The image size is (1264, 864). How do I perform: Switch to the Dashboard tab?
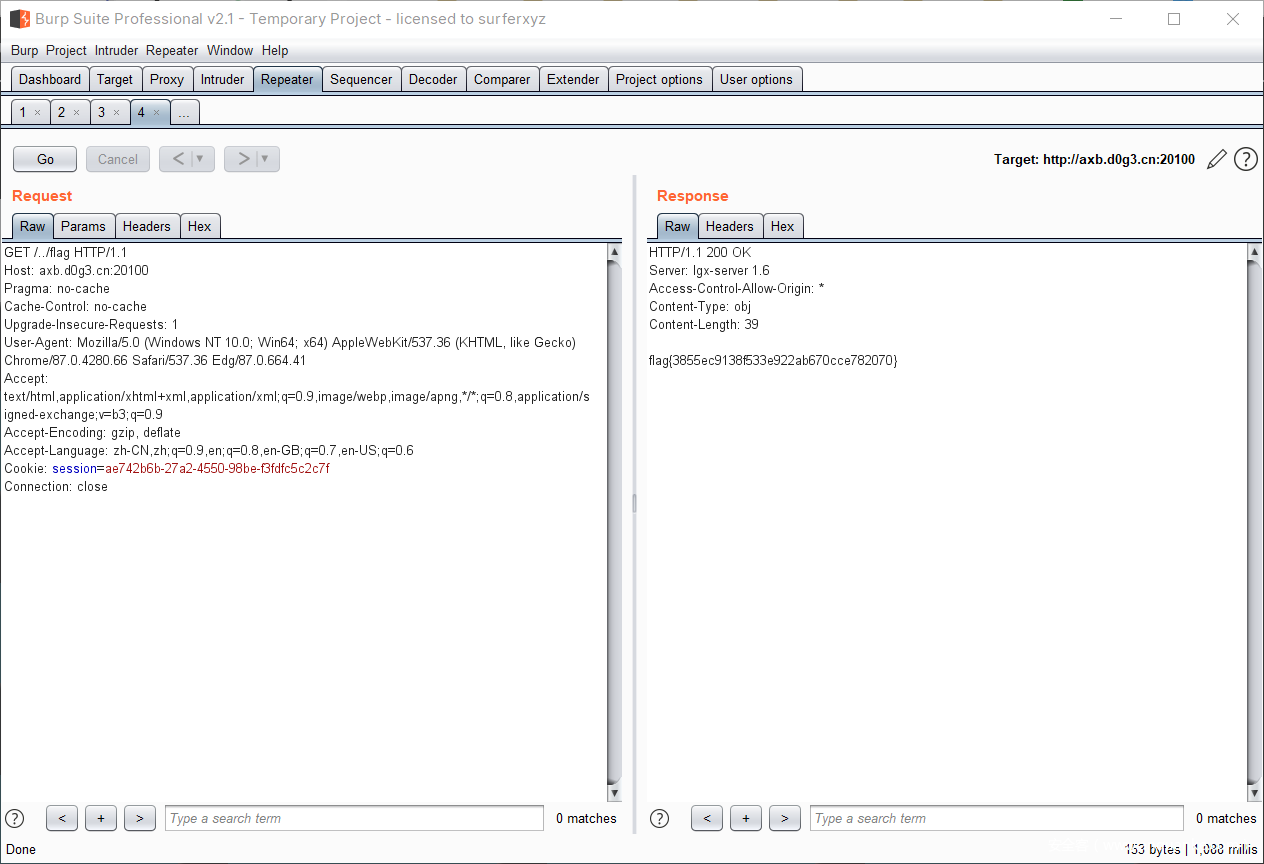[50, 79]
